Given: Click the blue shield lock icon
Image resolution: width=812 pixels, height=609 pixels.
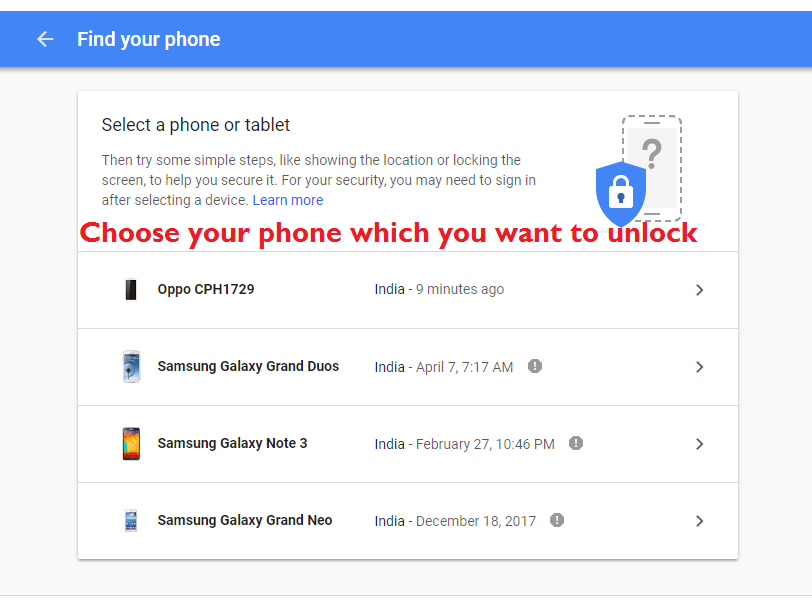Looking at the screenshot, I should pos(620,192).
